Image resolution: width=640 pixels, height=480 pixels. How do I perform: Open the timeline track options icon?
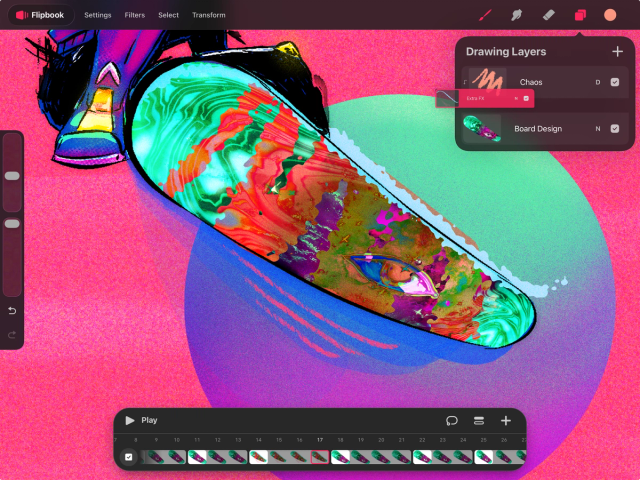479,420
